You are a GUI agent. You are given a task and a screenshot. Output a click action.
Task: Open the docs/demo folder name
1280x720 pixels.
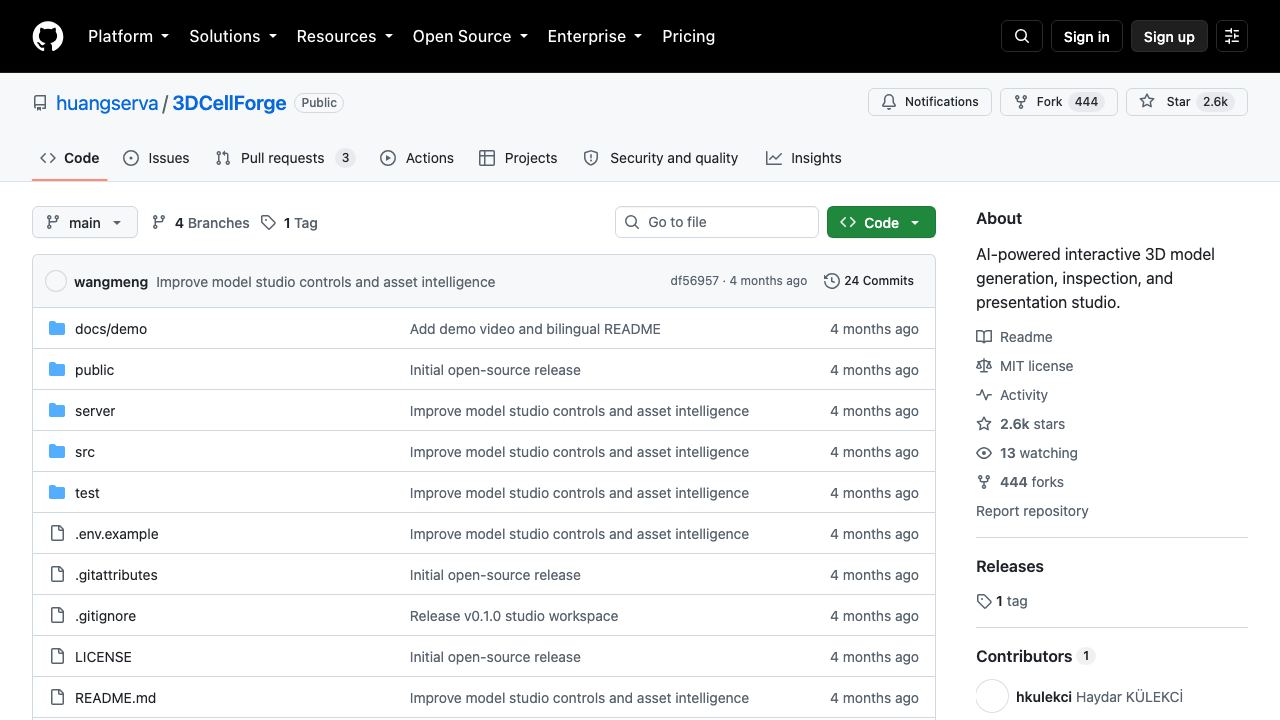pos(111,329)
